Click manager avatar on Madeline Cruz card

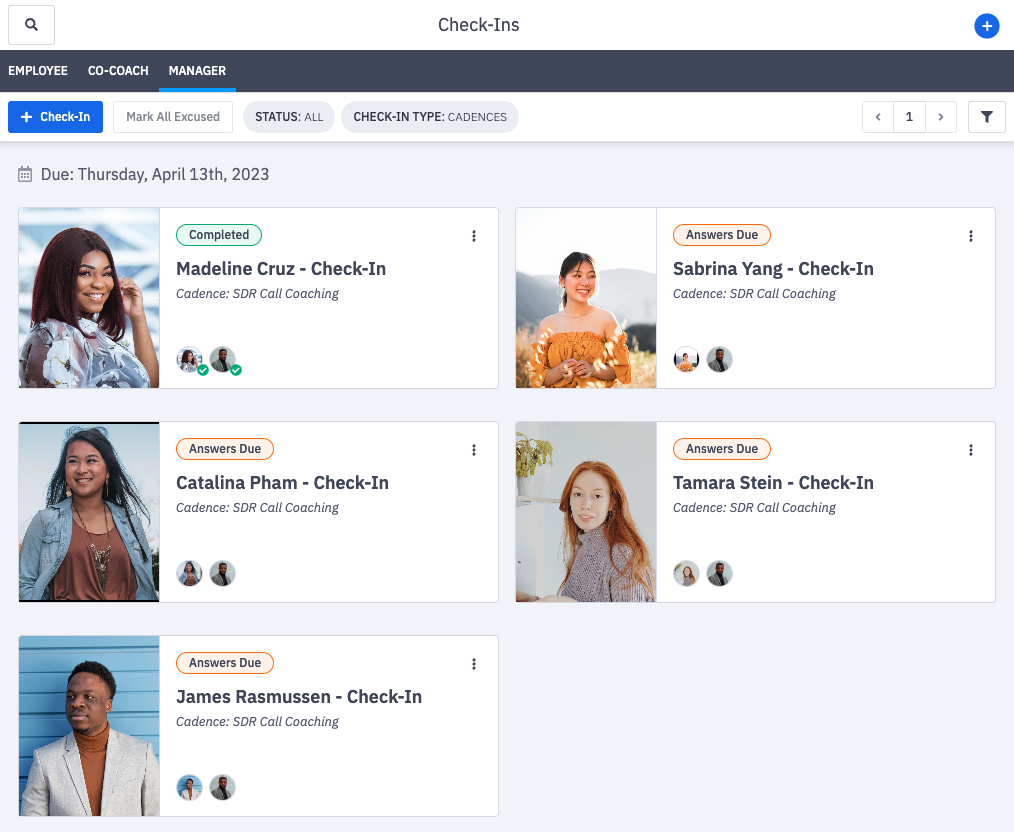224,360
